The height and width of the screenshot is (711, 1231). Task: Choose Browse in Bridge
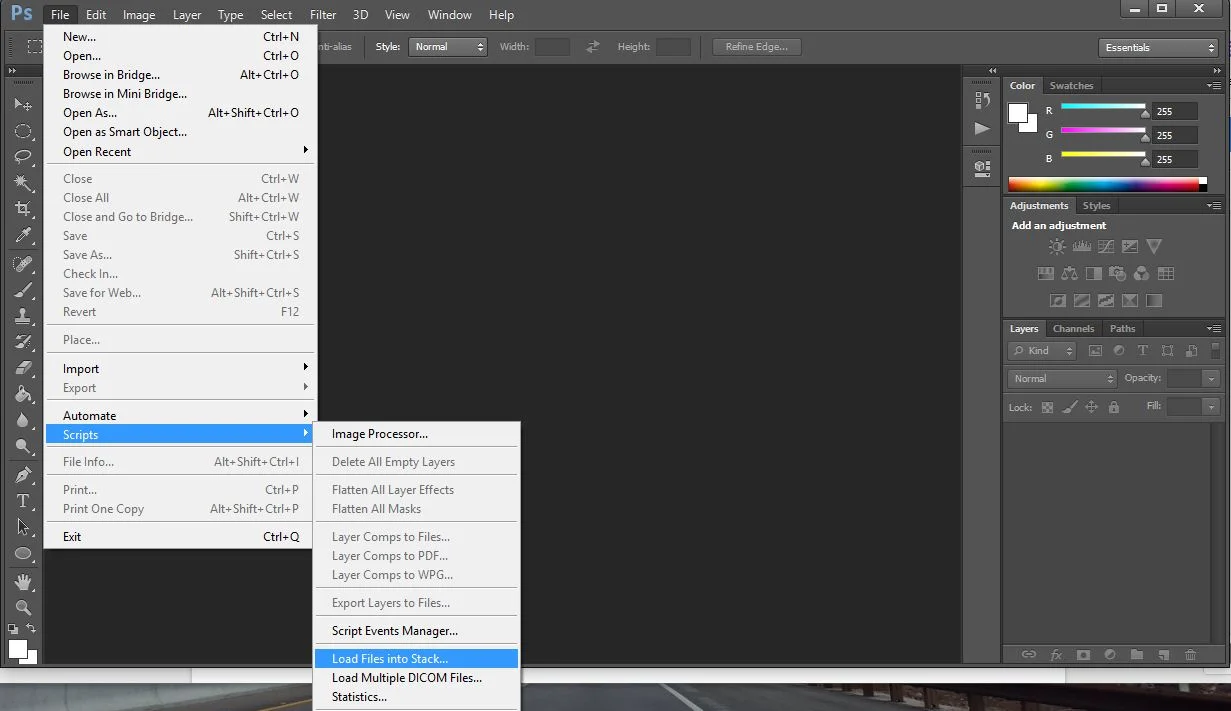tap(181, 75)
